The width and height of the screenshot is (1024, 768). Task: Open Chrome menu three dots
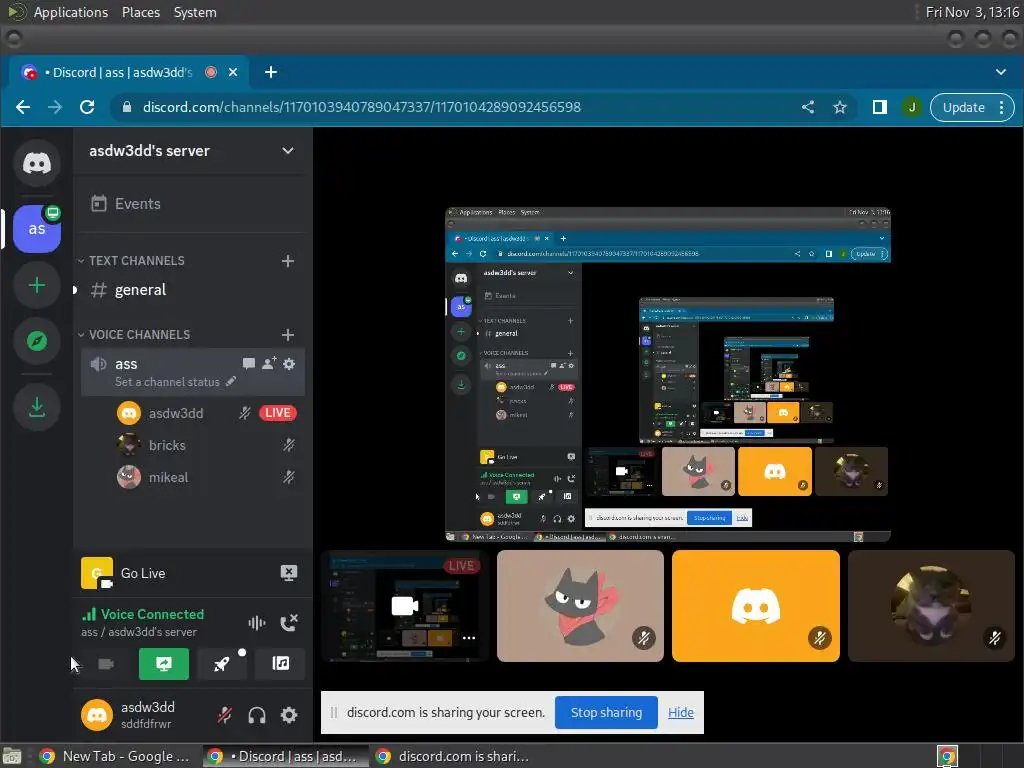coord(1002,107)
